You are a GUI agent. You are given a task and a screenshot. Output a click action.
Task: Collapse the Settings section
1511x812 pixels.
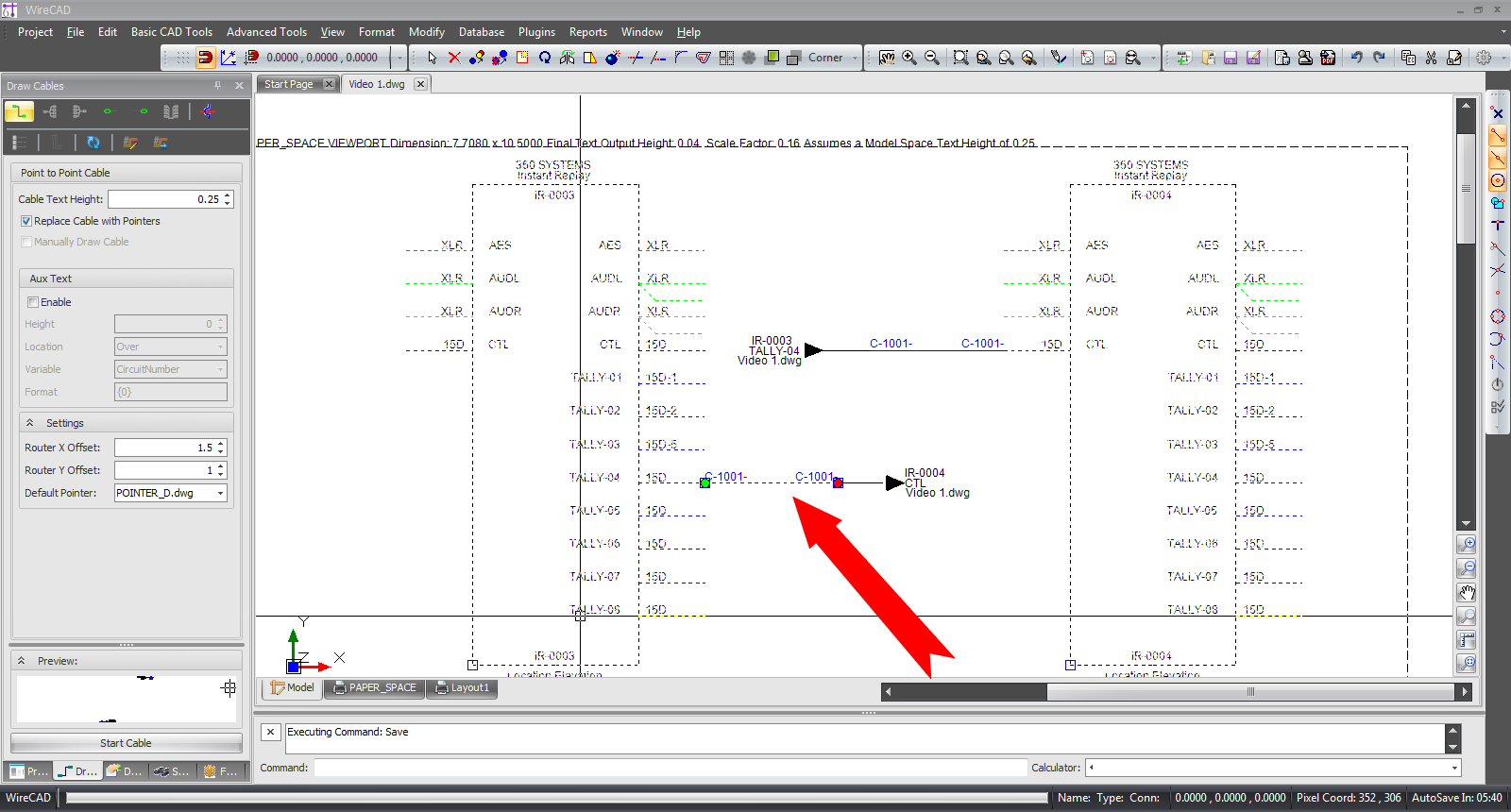coord(29,423)
